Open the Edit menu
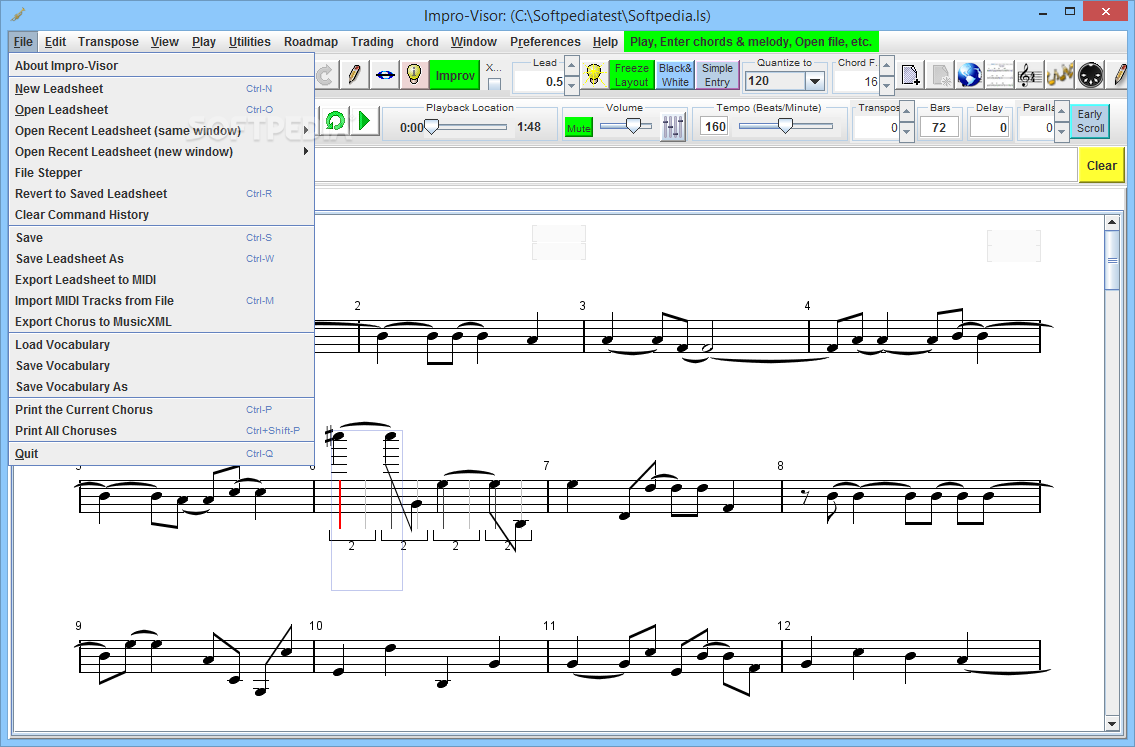Viewport: 1135px width, 747px height. [x=55, y=42]
